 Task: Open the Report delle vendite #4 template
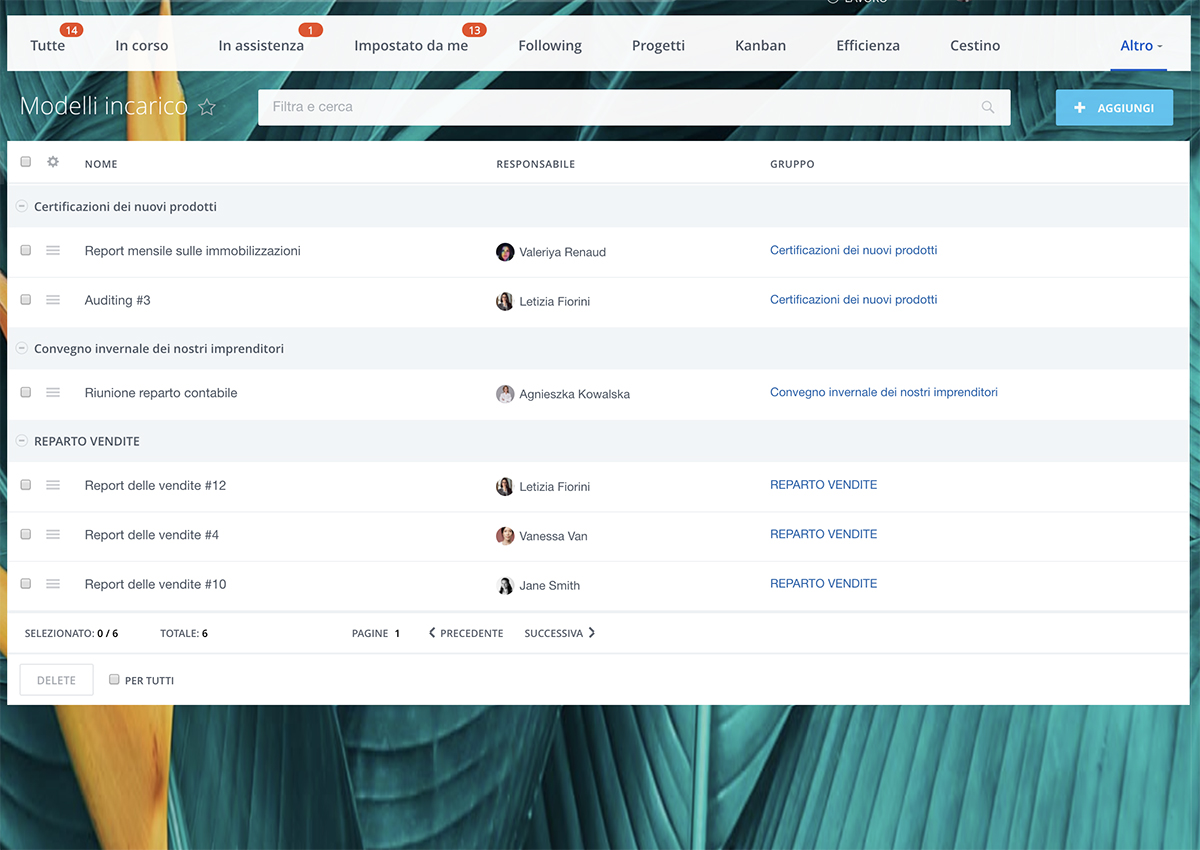point(152,535)
